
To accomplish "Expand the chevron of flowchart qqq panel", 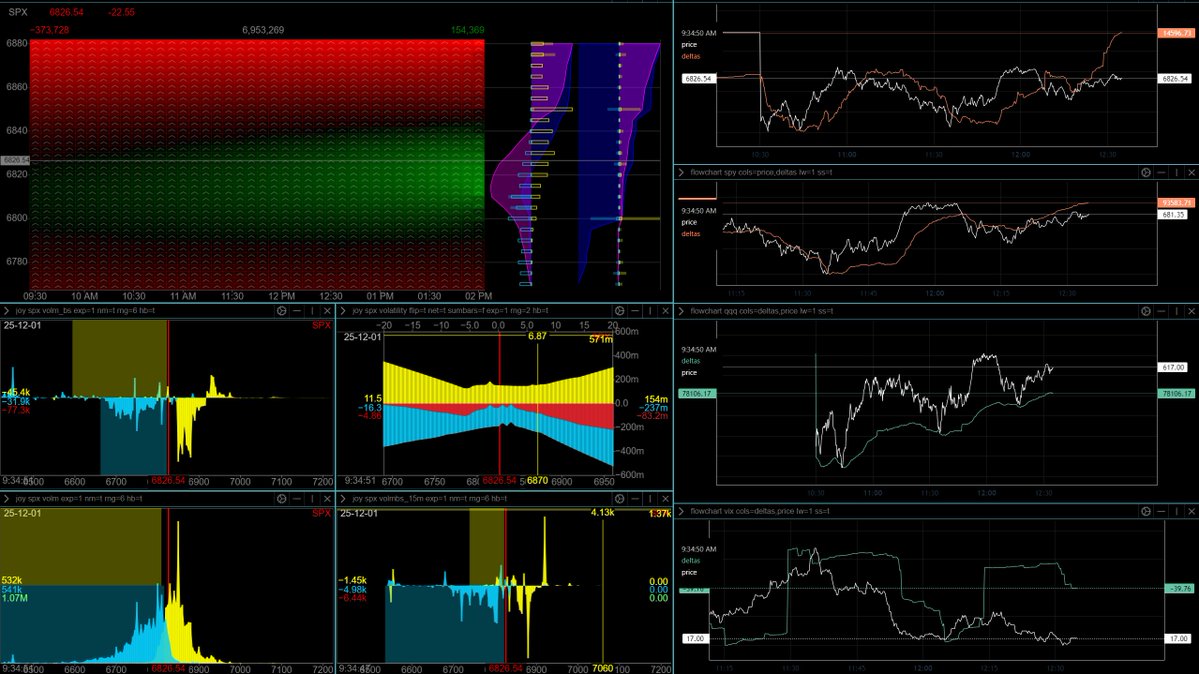I will click(681, 311).
